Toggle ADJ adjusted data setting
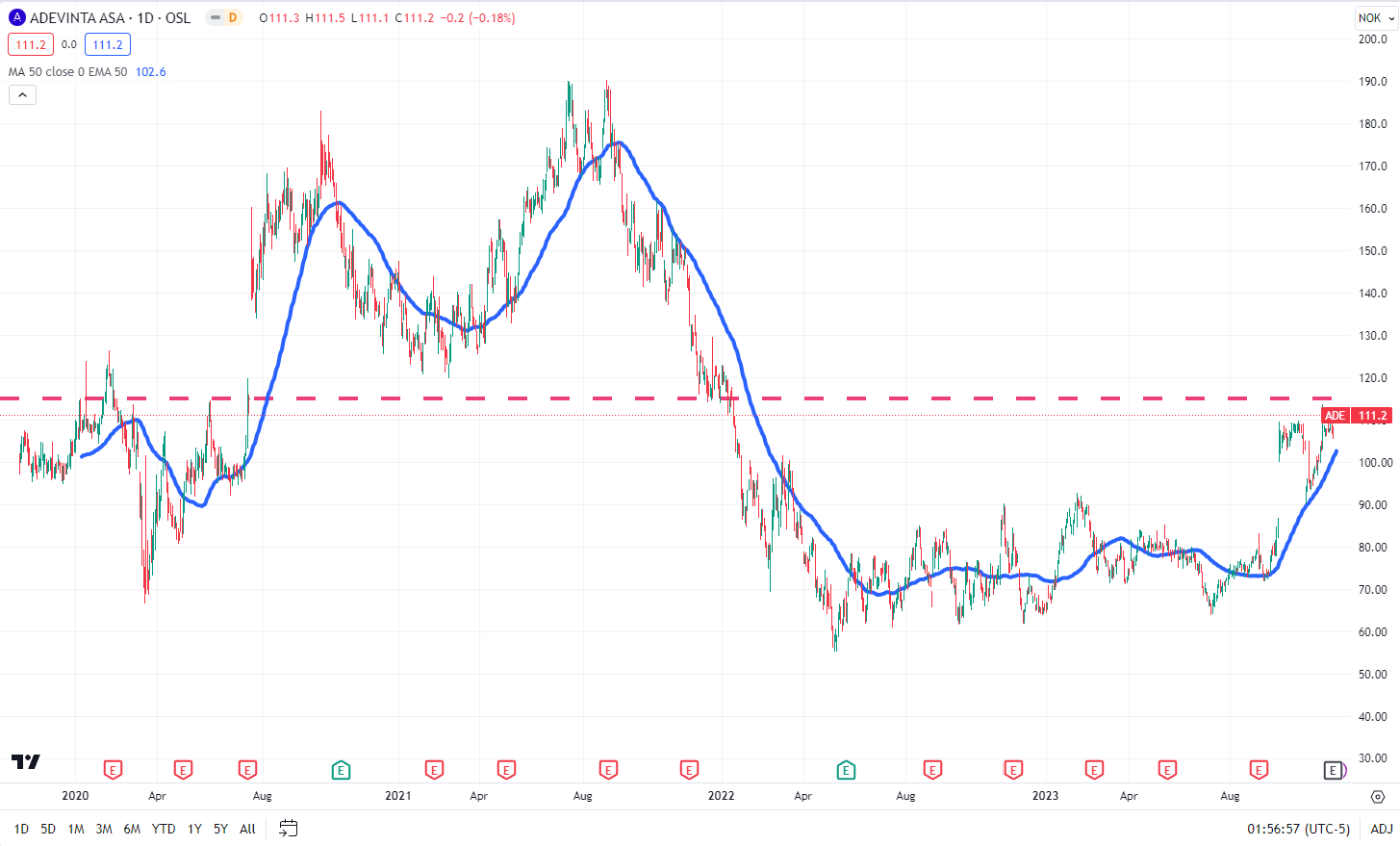The height and width of the screenshot is (846, 1400). [1382, 829]
